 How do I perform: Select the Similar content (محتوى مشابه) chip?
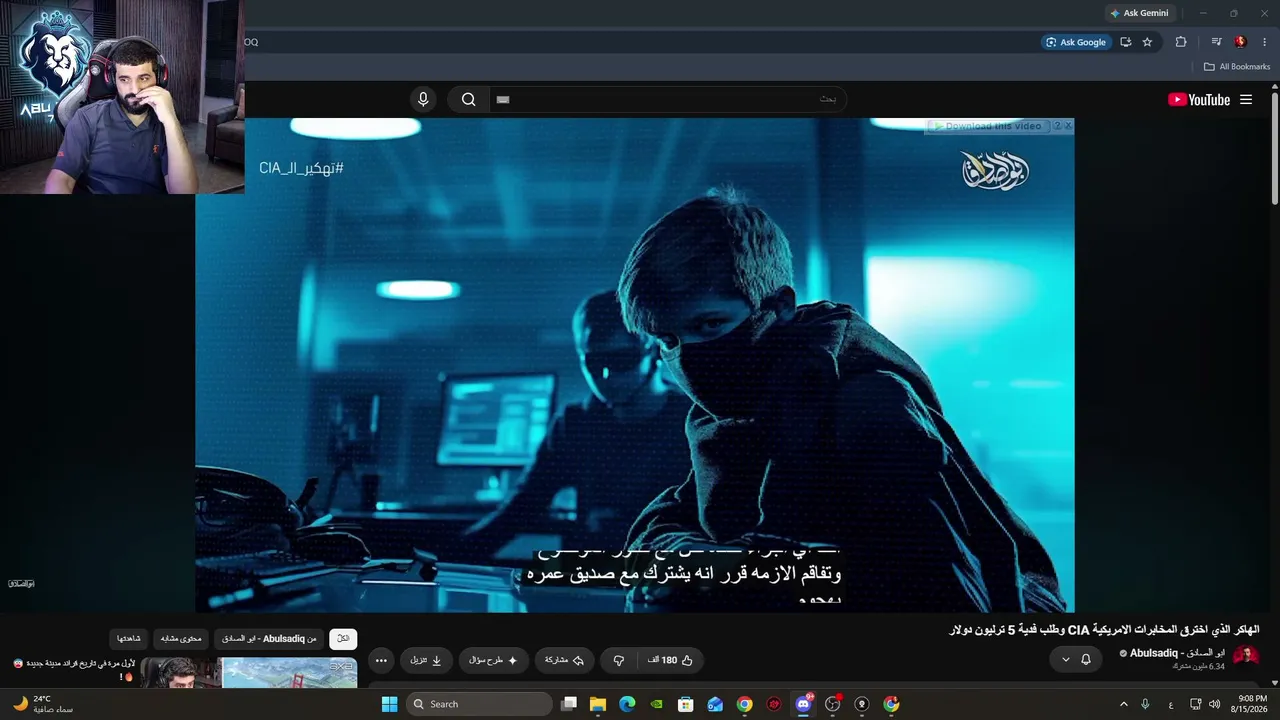(181, 638)
